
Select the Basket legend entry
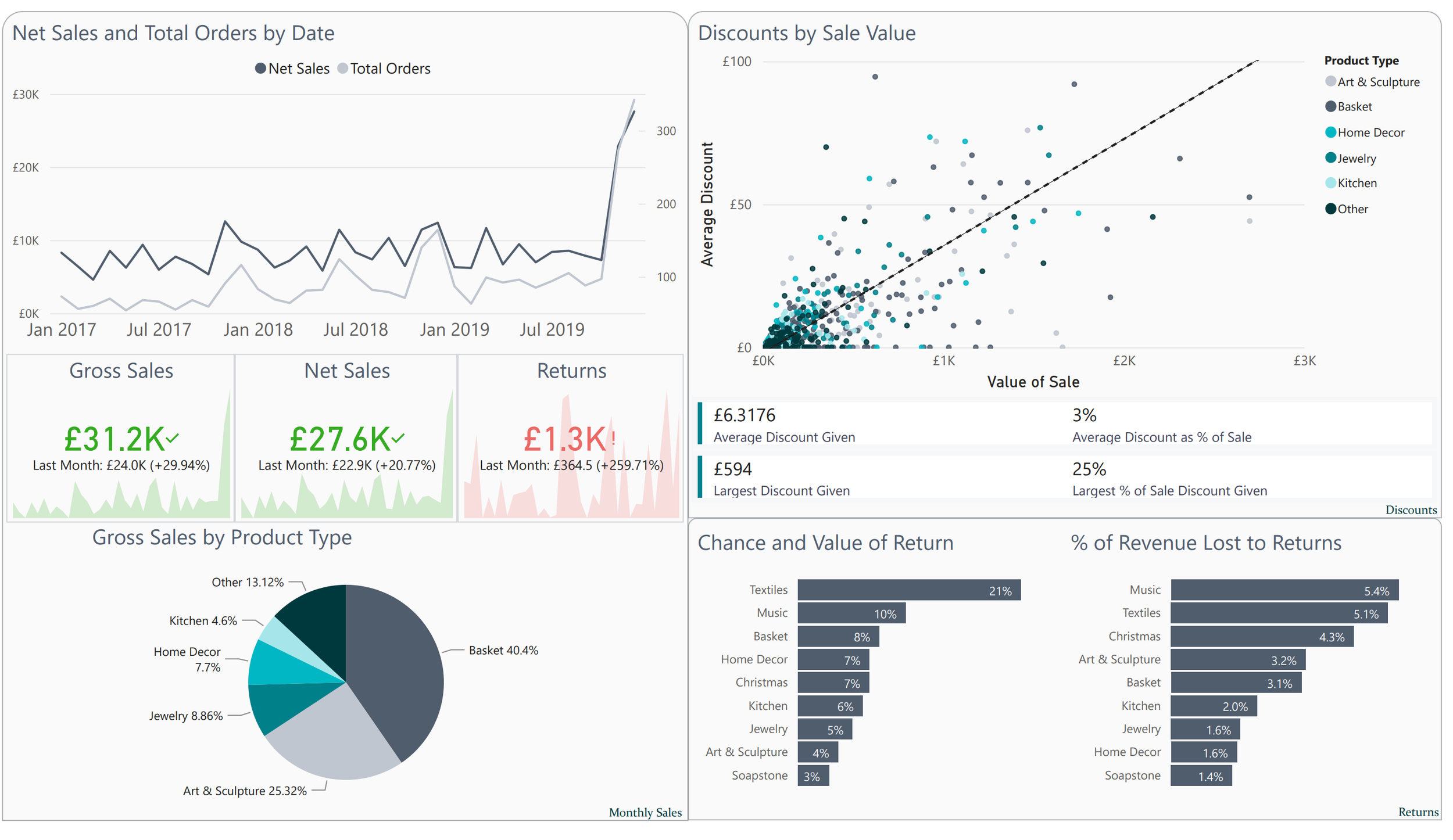pyautogui.click(x=1354, y=106)
